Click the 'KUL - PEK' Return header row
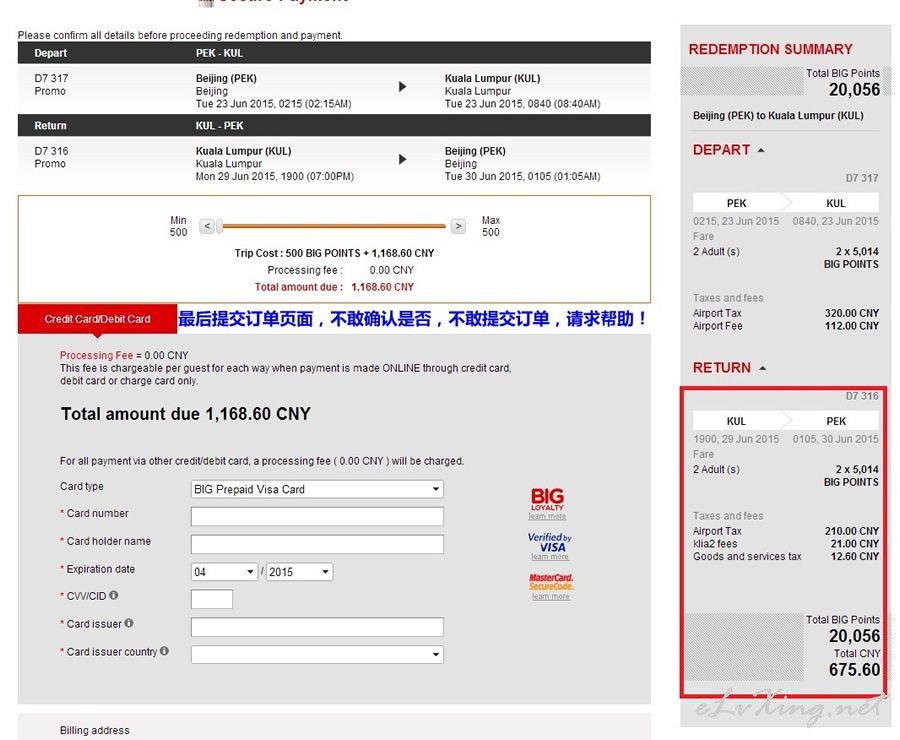The image size is (900, 740). click(334, 125)
